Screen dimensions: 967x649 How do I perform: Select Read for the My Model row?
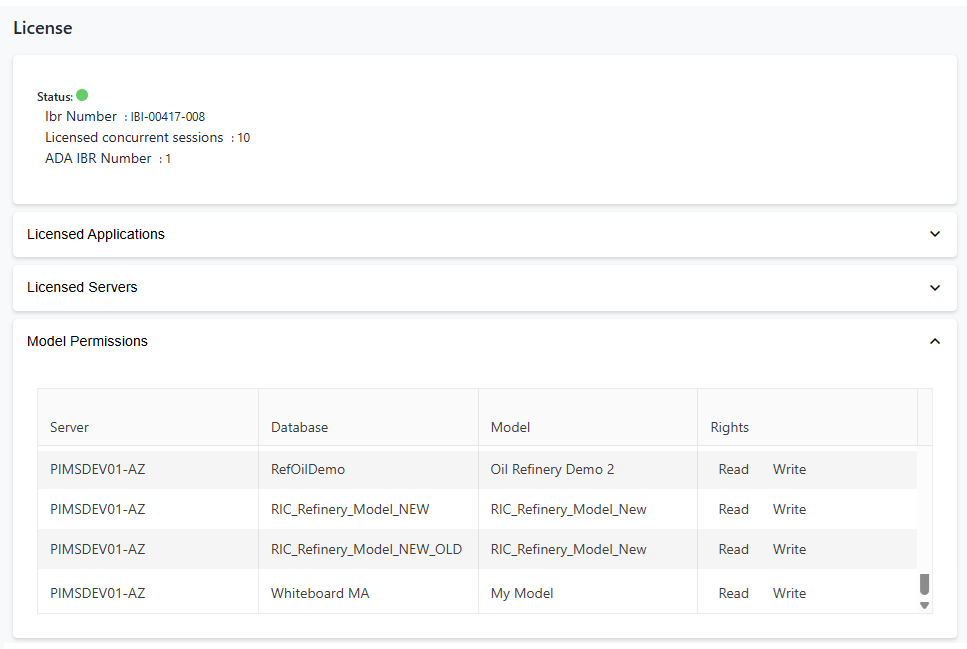(733, 593)
